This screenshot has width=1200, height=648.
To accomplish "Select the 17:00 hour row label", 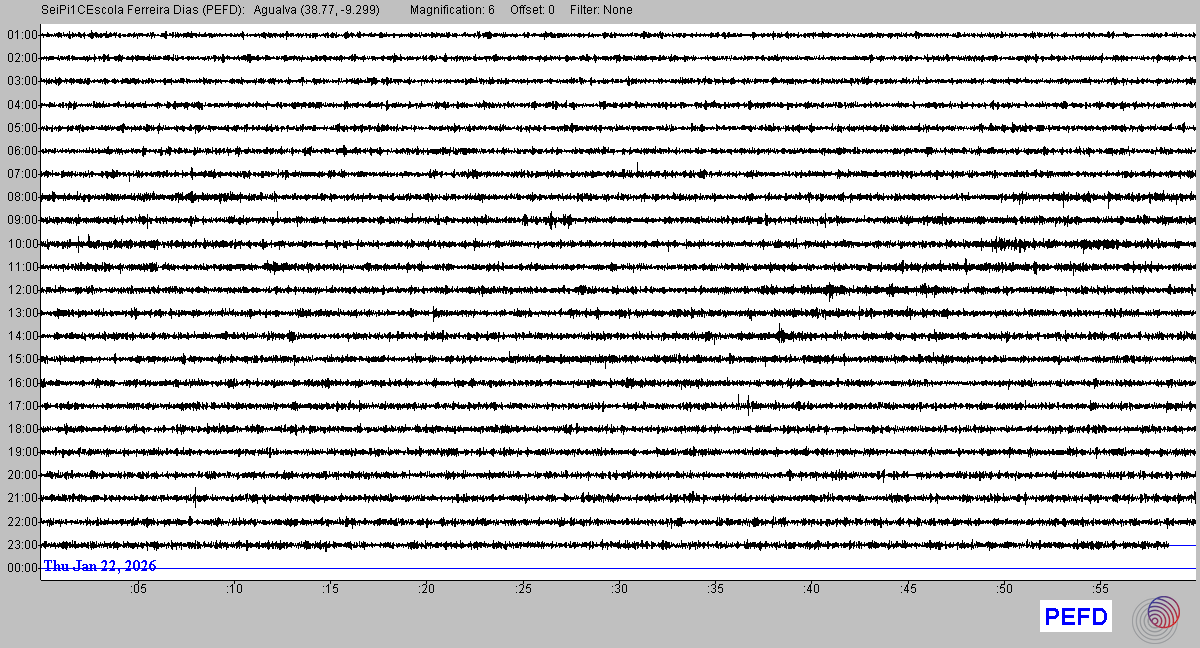I will pos(22,406).
